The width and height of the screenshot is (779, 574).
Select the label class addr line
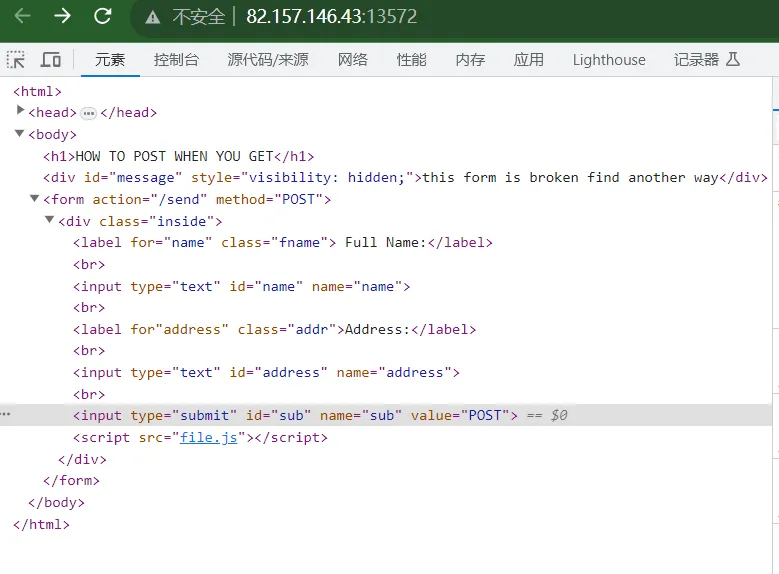[x=274, y=329]
